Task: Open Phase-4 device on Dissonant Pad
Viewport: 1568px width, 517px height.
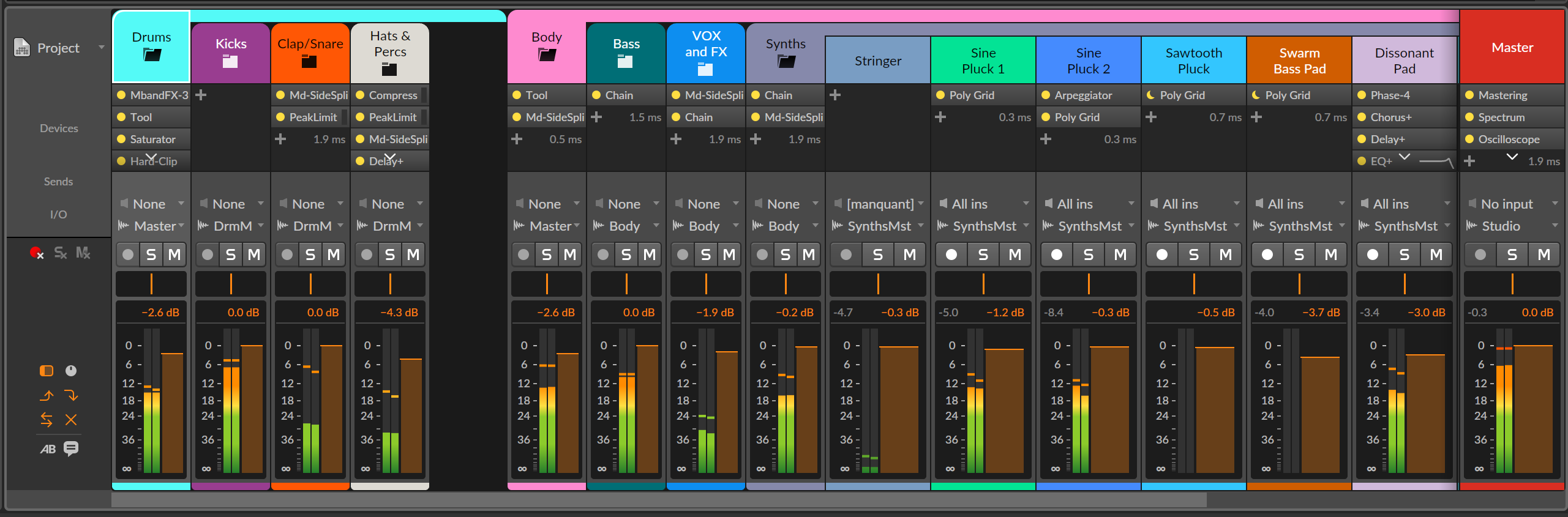Action: tap(1405, 95)
